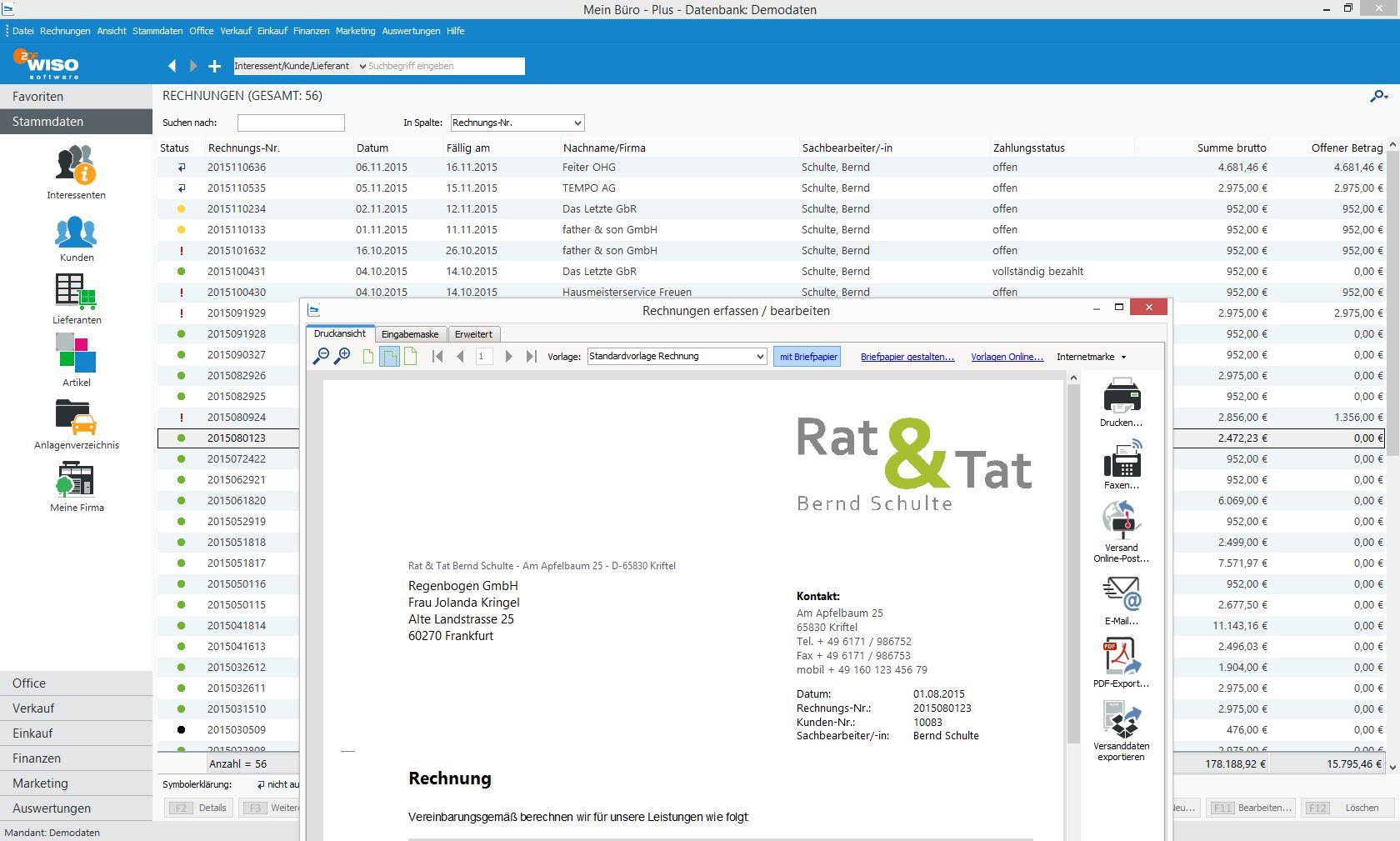Click the 'Suchen nach' input field
This screenshot has width=1400, height=841.
pos(291,123)
